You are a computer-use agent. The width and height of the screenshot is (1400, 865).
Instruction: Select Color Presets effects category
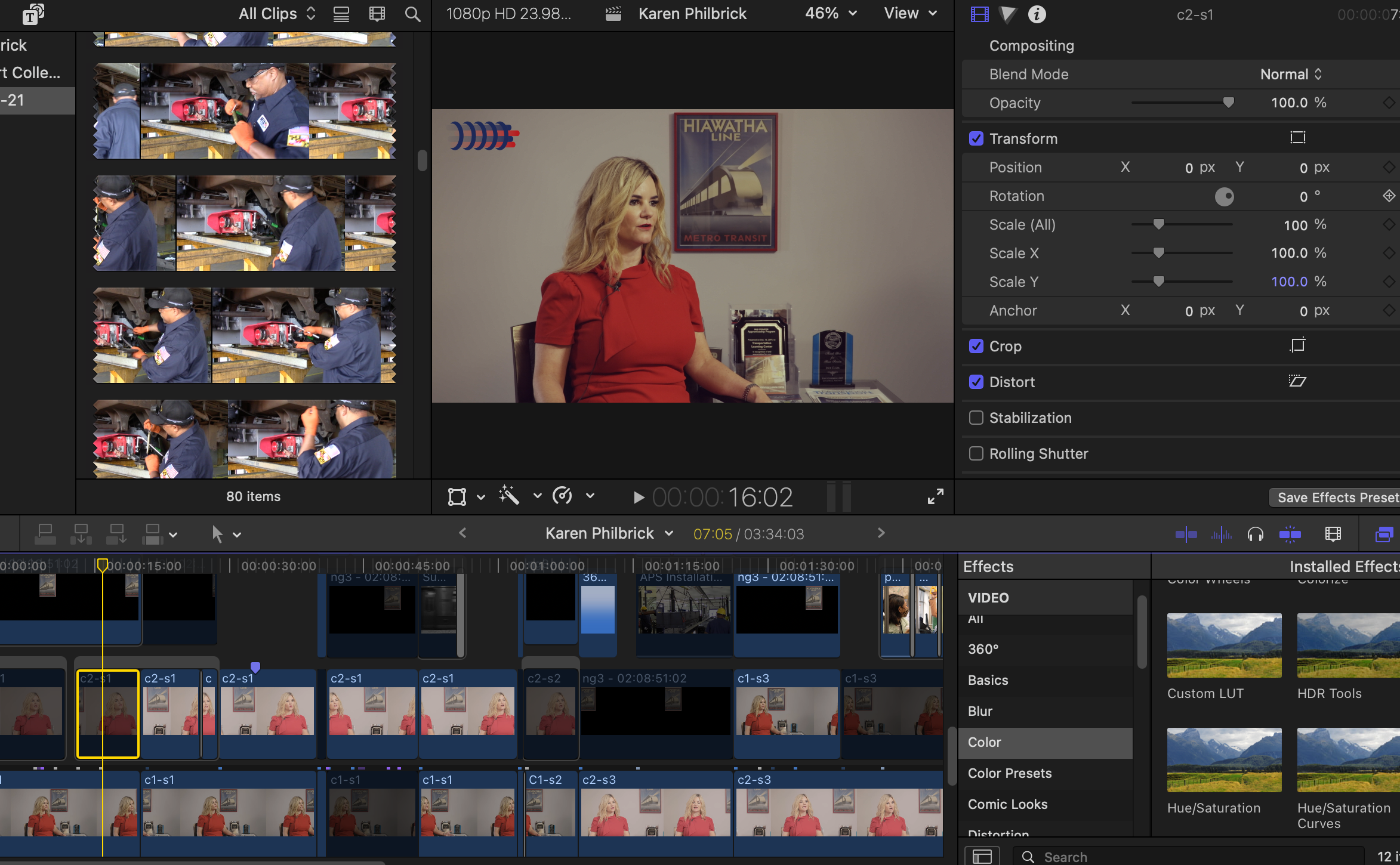click(1010, 773)
